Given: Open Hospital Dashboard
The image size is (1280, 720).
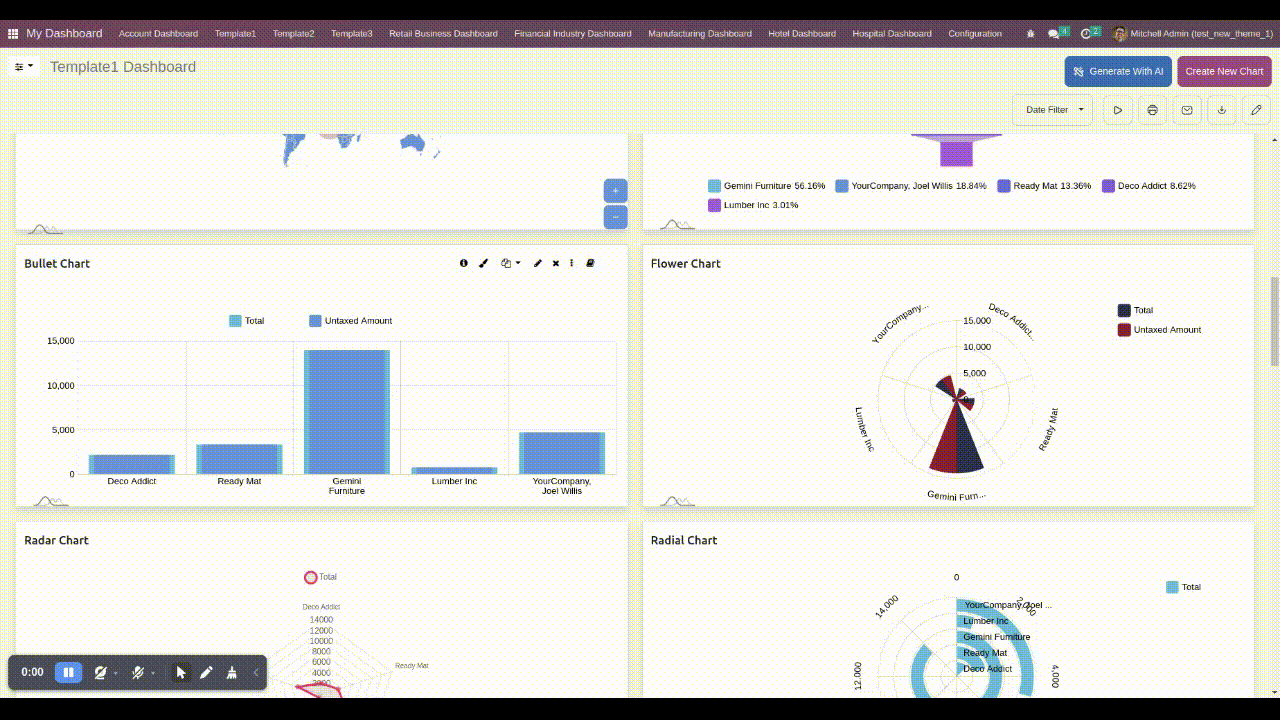Looking at the screenshot, I should 892,33.
